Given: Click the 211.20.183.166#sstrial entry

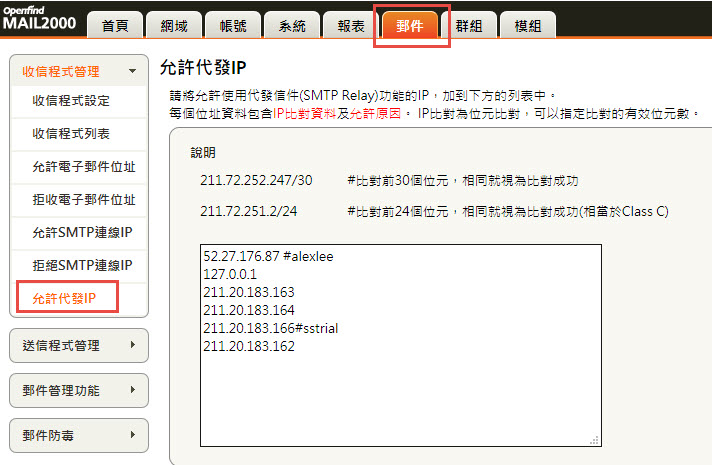Looking at the screenshot, I should [x=271, y=328].
